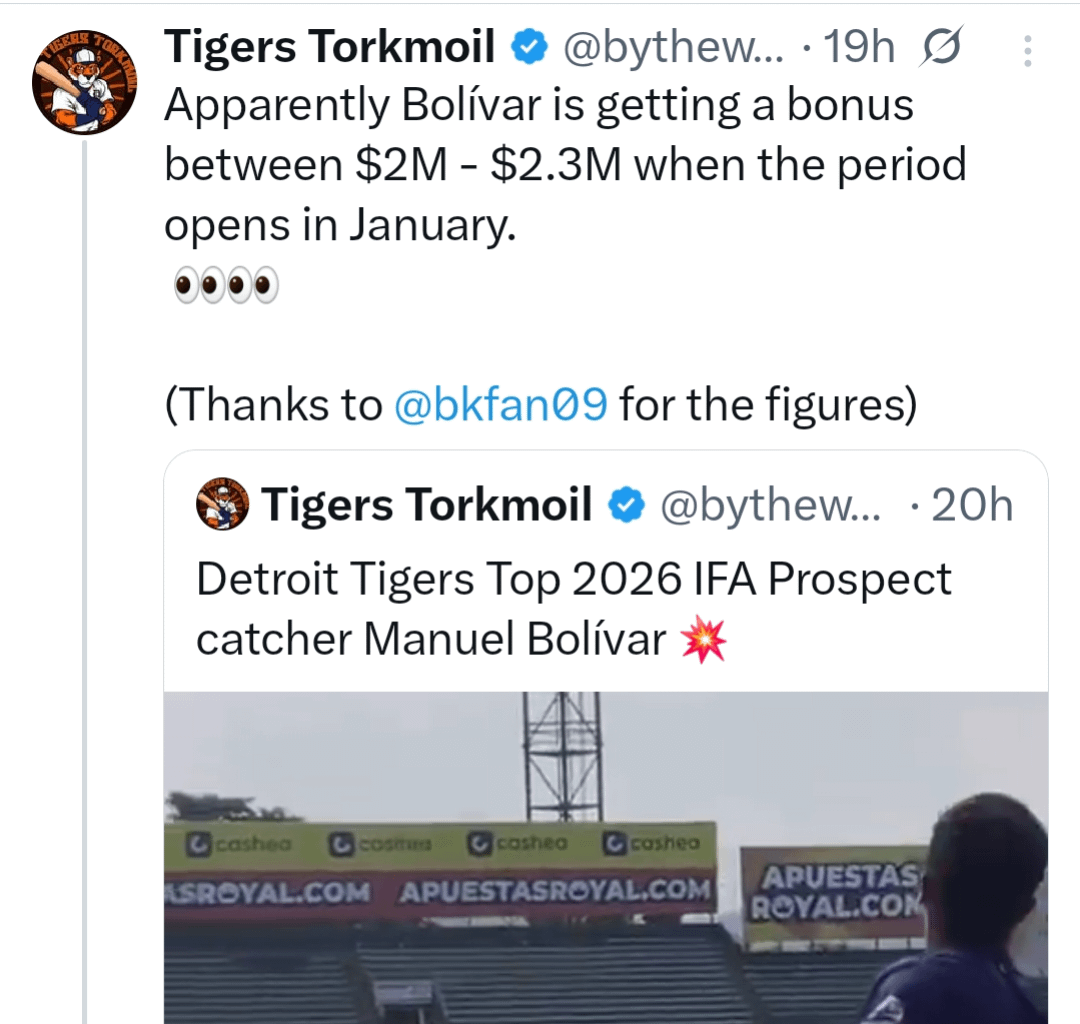Click the eyes emoji row
The height and width of the screenshot is (1024, 1080).
(226, 287)
